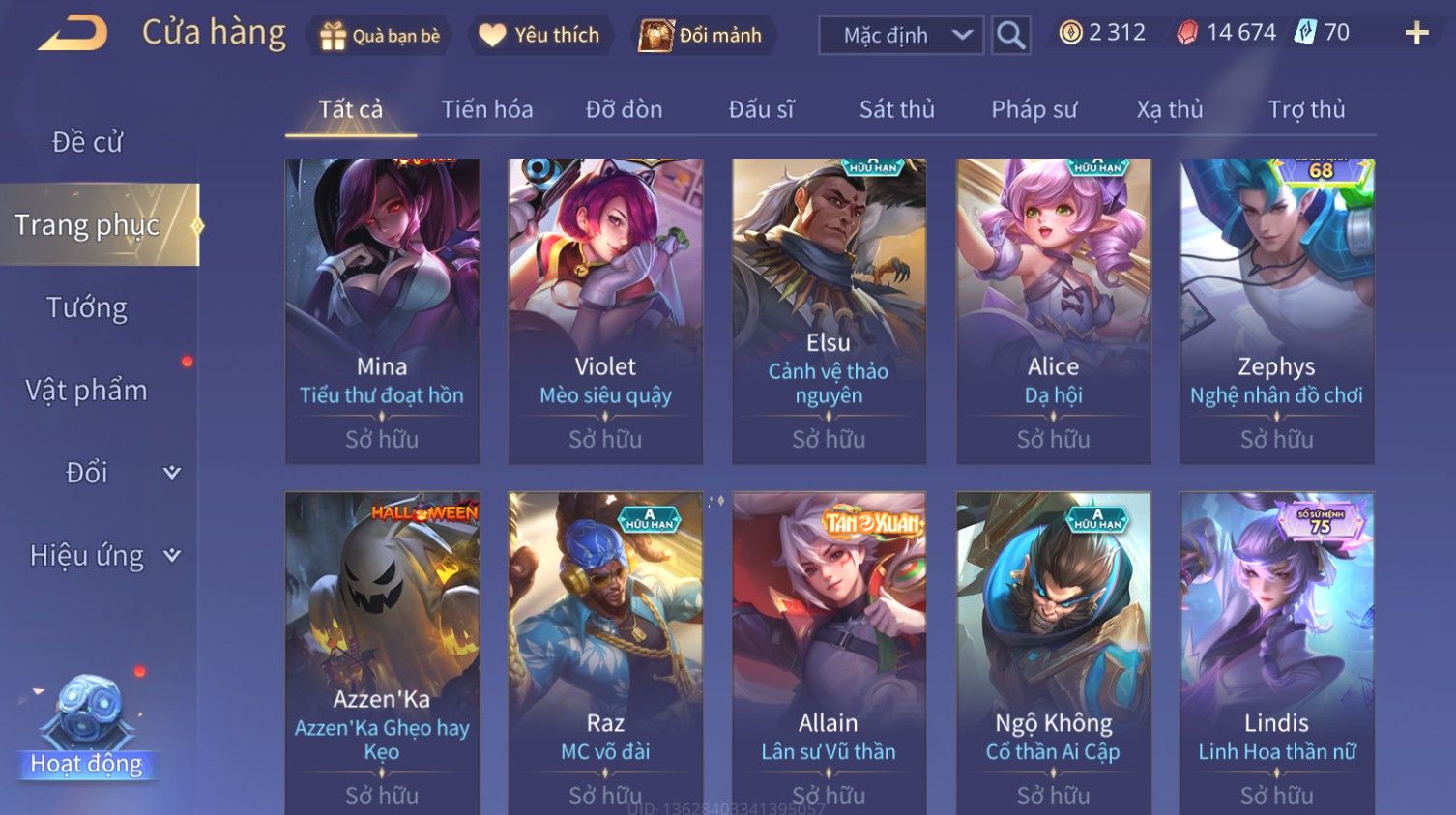This screenshot has width=1456, height=815.
Task: Open the Tướng sidebar menu
Action: click(x=87, y=307)
